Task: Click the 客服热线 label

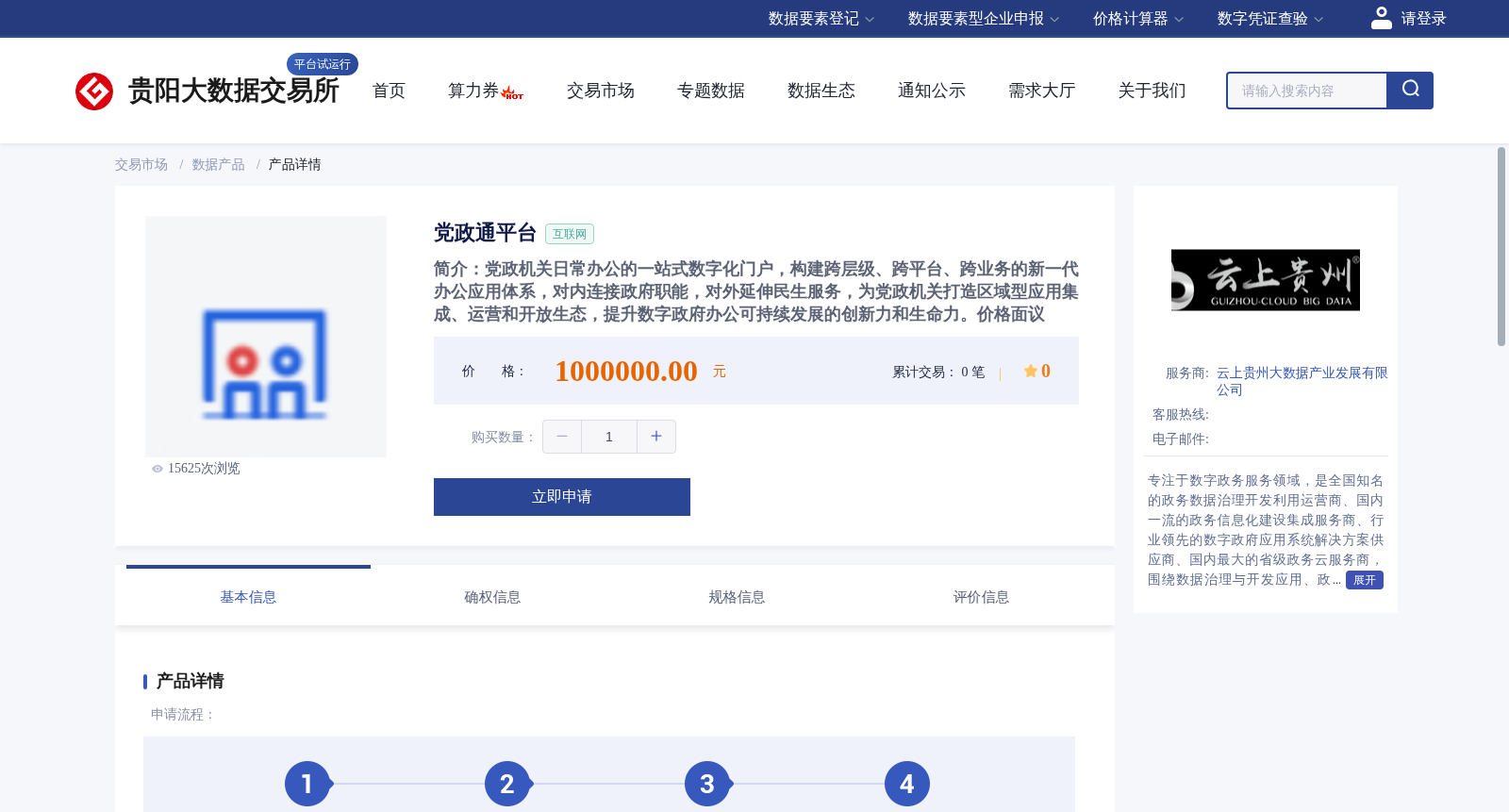Action: (1181, 415)
